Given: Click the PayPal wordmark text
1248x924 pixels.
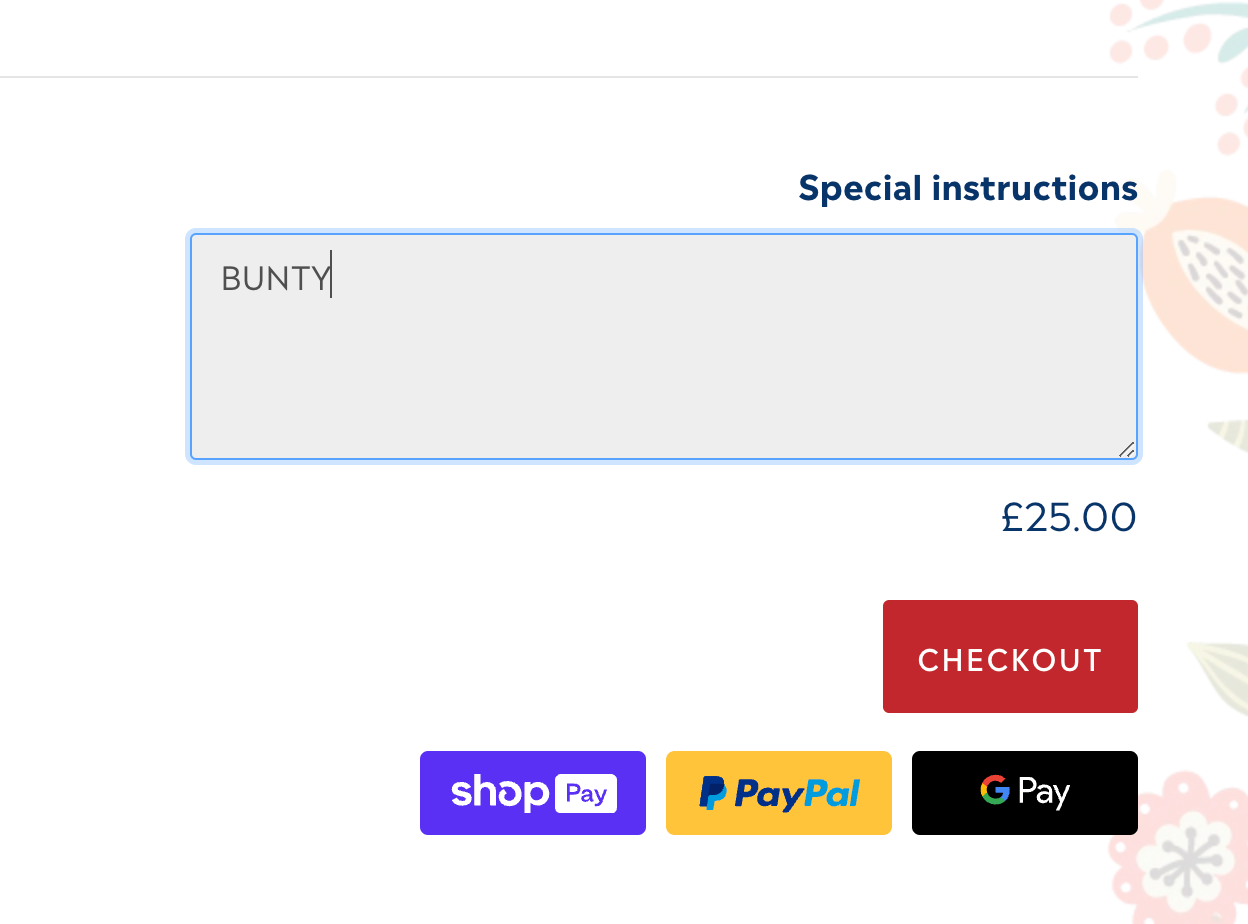Looking at the screenshot, I should click(797, 794).
